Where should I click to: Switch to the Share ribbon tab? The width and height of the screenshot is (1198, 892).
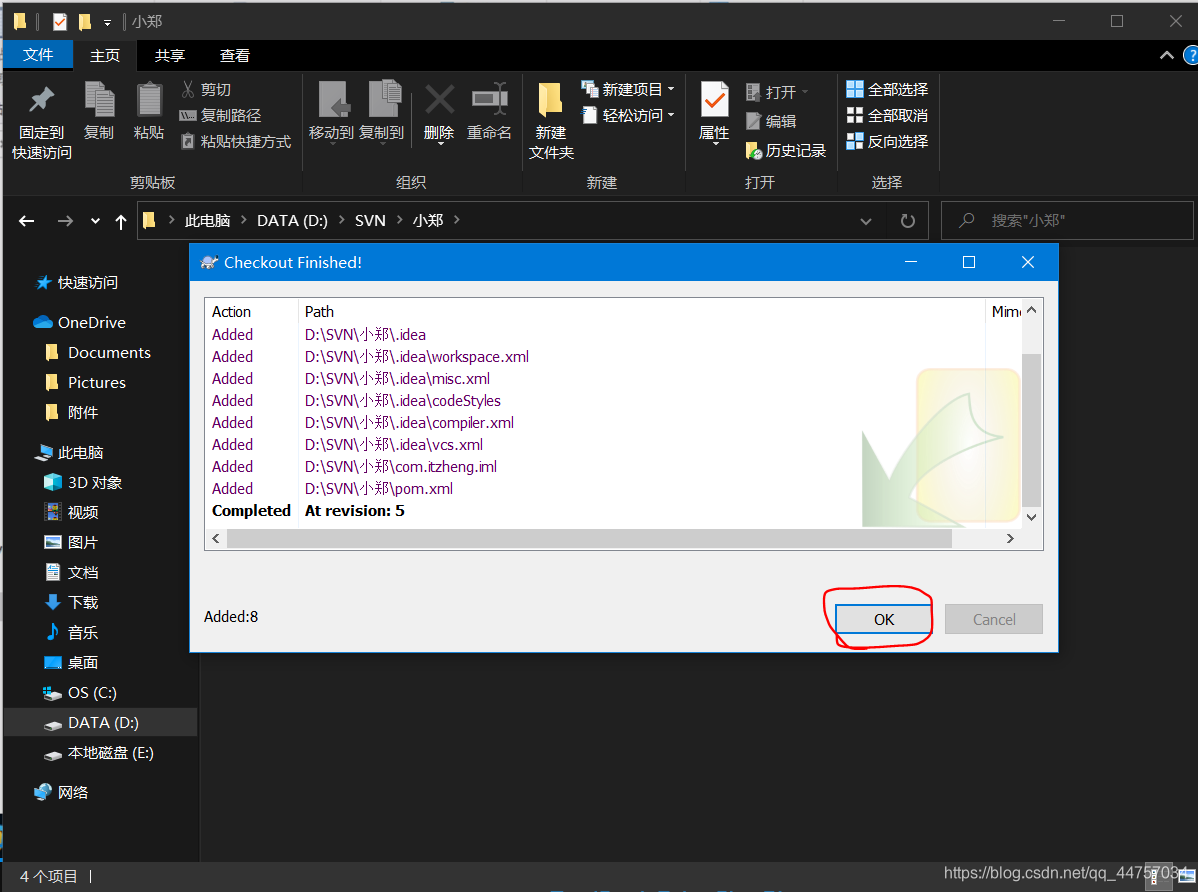[x=170, y=56]
